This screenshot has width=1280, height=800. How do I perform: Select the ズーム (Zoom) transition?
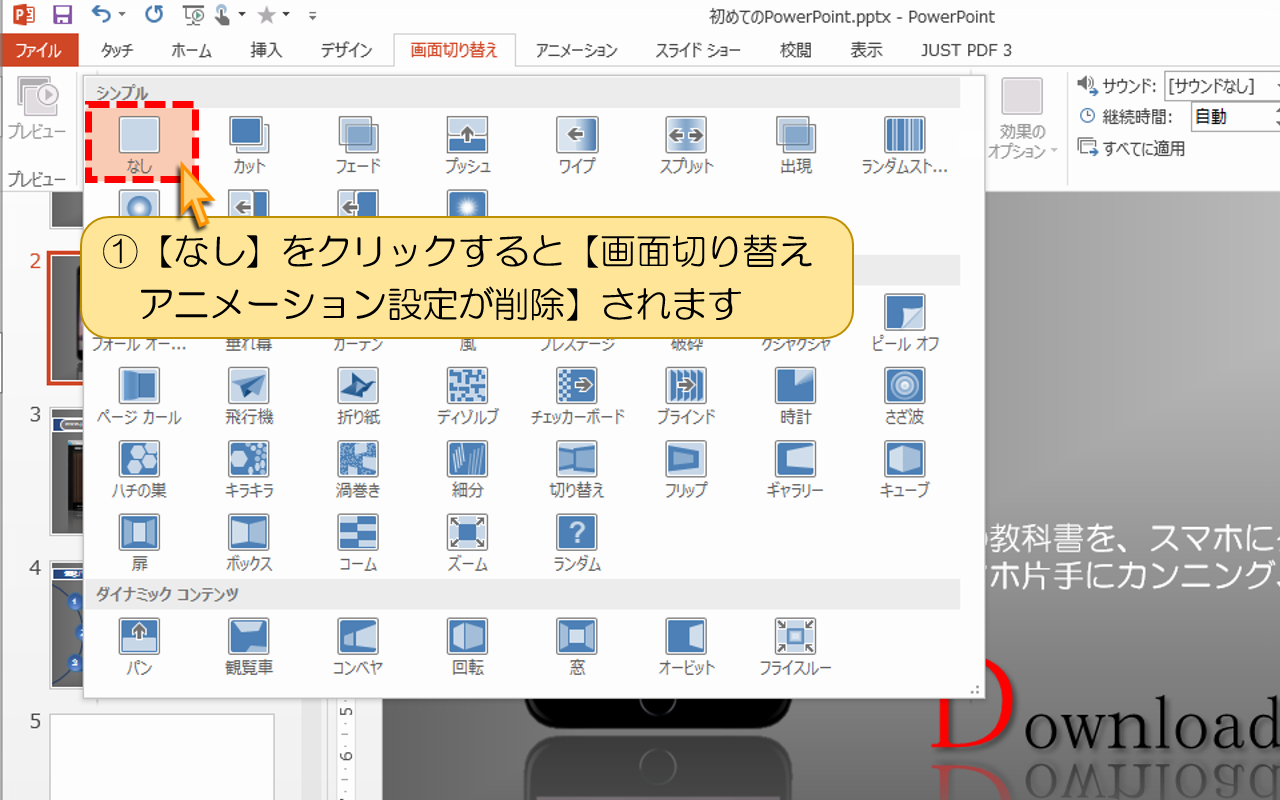[467, 543]
